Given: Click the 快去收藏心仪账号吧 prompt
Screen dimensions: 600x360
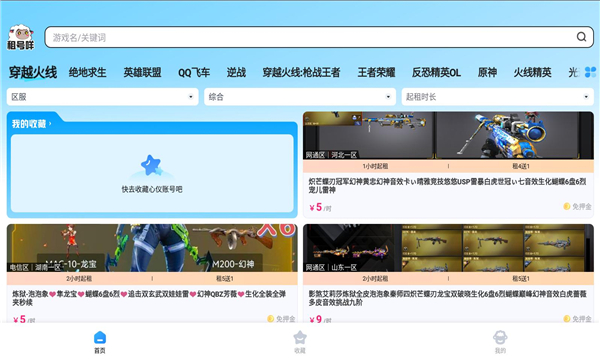Looking at the screenshot, I should tap(152, 189).
